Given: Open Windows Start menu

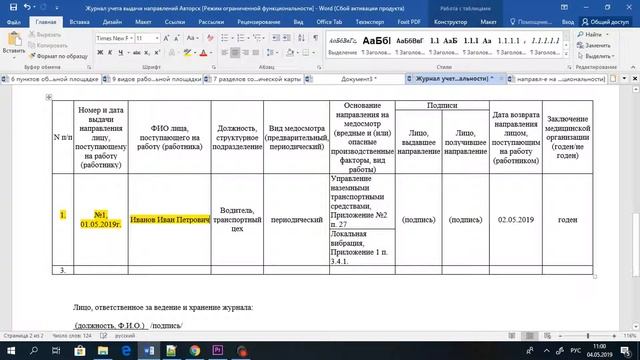Looking at the screenshot, I should click(x=11, y=351).
